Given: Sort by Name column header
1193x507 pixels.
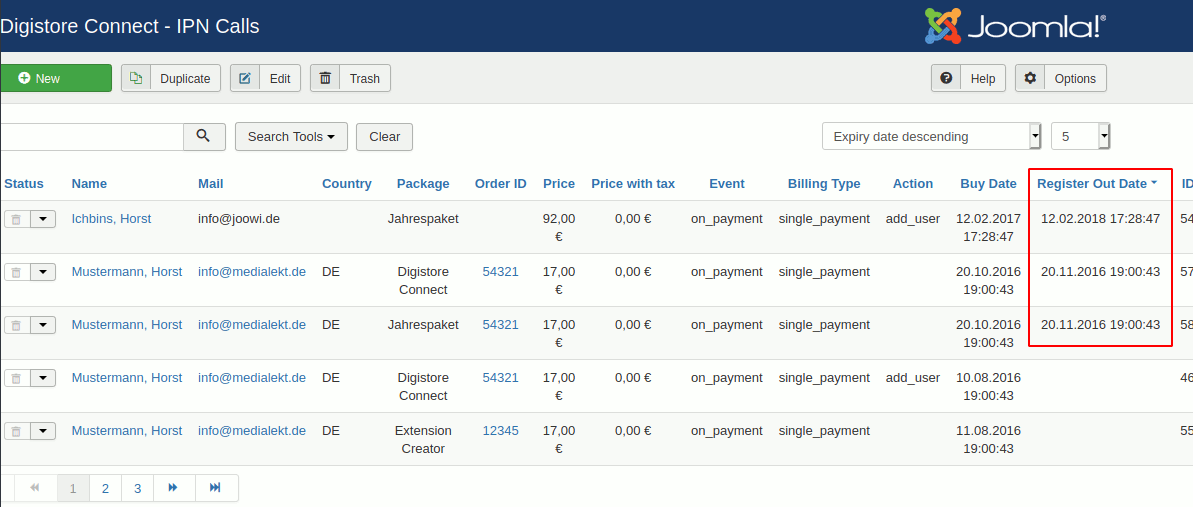Looking at the screenshot, I should click(89, 183).
